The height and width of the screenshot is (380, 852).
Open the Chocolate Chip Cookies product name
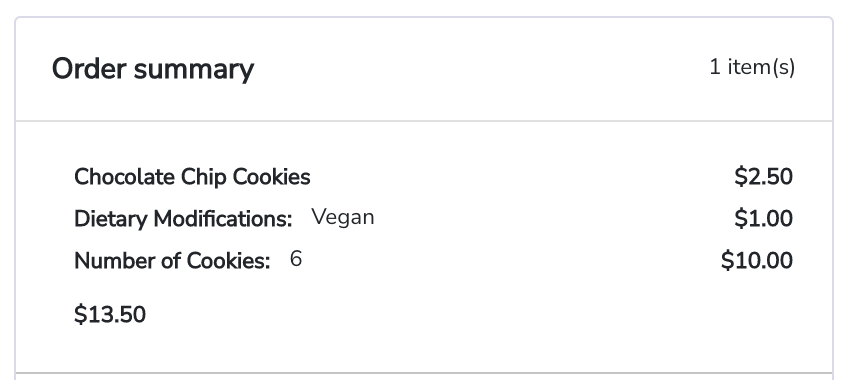(x=192, y=177)
